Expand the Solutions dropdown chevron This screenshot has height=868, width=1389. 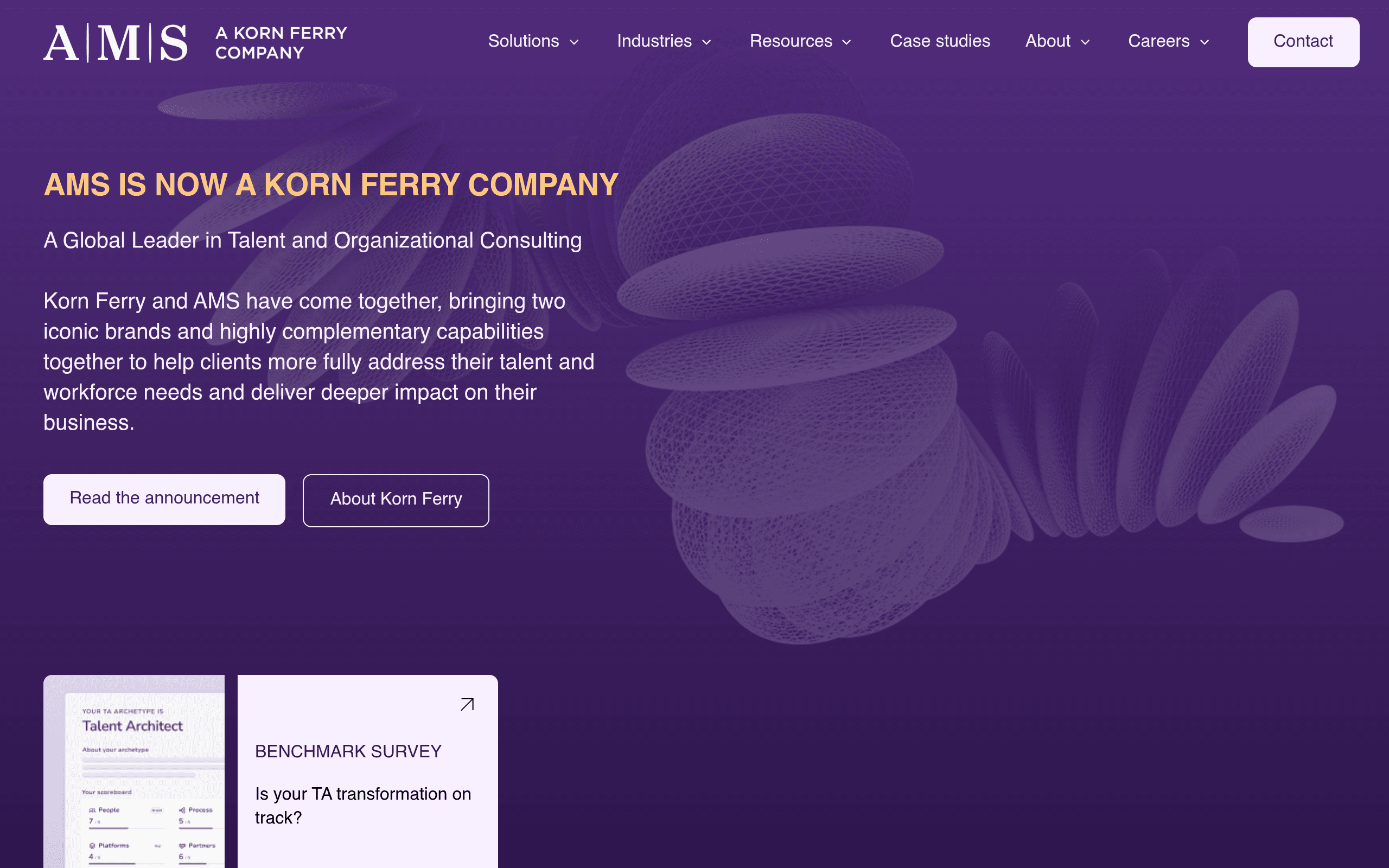click(x=574, y=42)
